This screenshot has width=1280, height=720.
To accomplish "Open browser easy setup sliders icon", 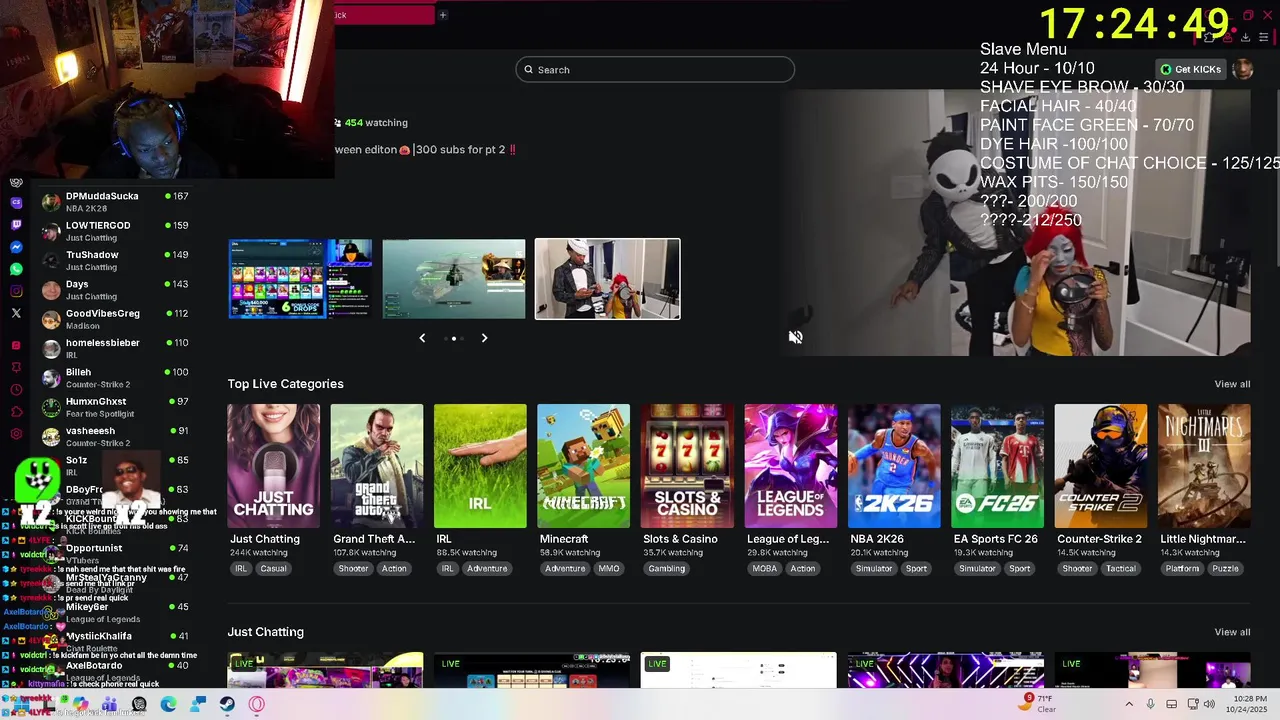I will pos(1263,37).
